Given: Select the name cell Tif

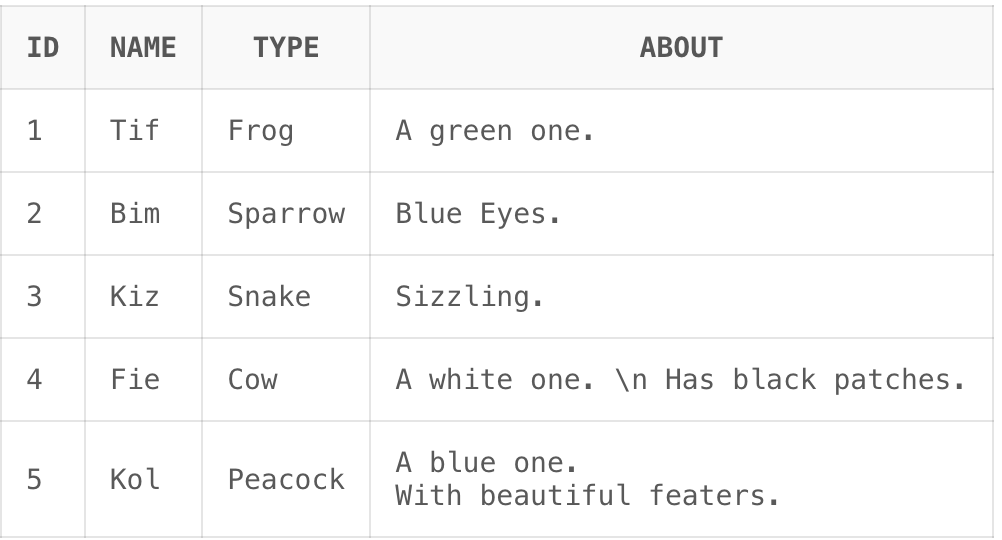Looking at the screenshot, I should (135, 130).
